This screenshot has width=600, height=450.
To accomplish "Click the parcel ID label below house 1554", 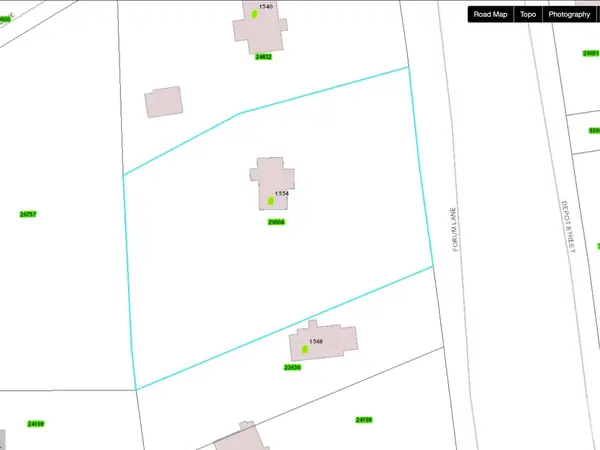I will (x=277, y=222).
